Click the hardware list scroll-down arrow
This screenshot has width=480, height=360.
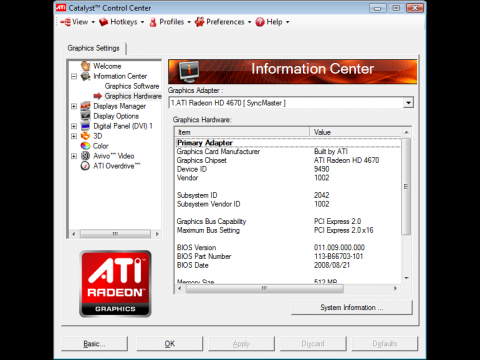[406, 278]
